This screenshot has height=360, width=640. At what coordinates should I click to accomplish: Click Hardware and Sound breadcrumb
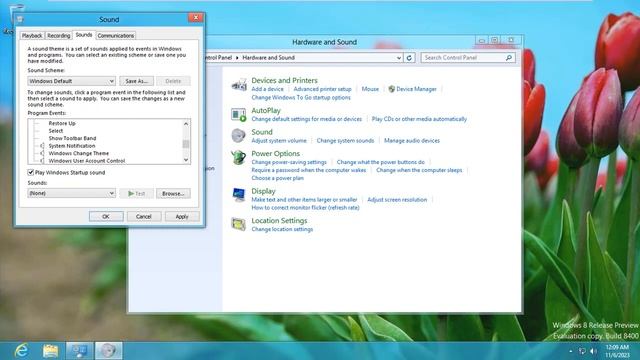tap(269, 58)
